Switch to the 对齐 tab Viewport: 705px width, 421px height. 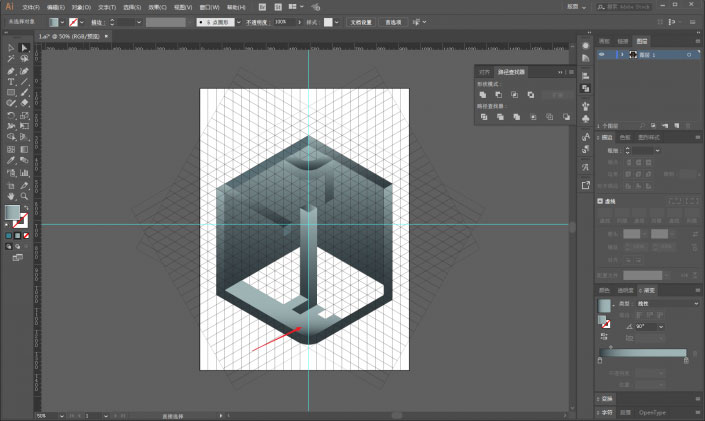484,72
